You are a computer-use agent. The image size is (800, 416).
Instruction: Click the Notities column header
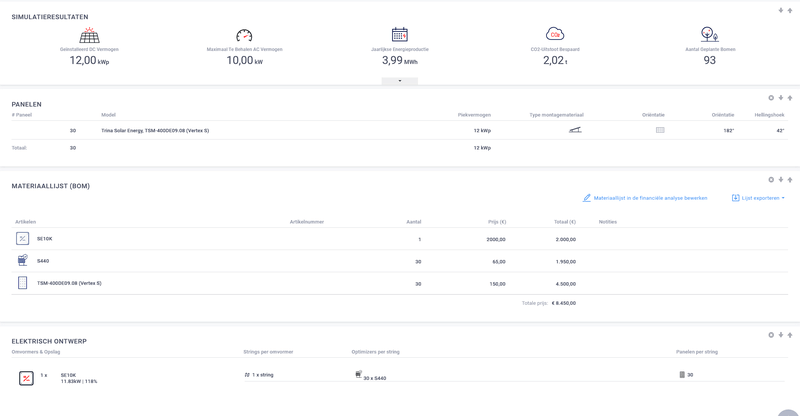click(x=608, y=222)
